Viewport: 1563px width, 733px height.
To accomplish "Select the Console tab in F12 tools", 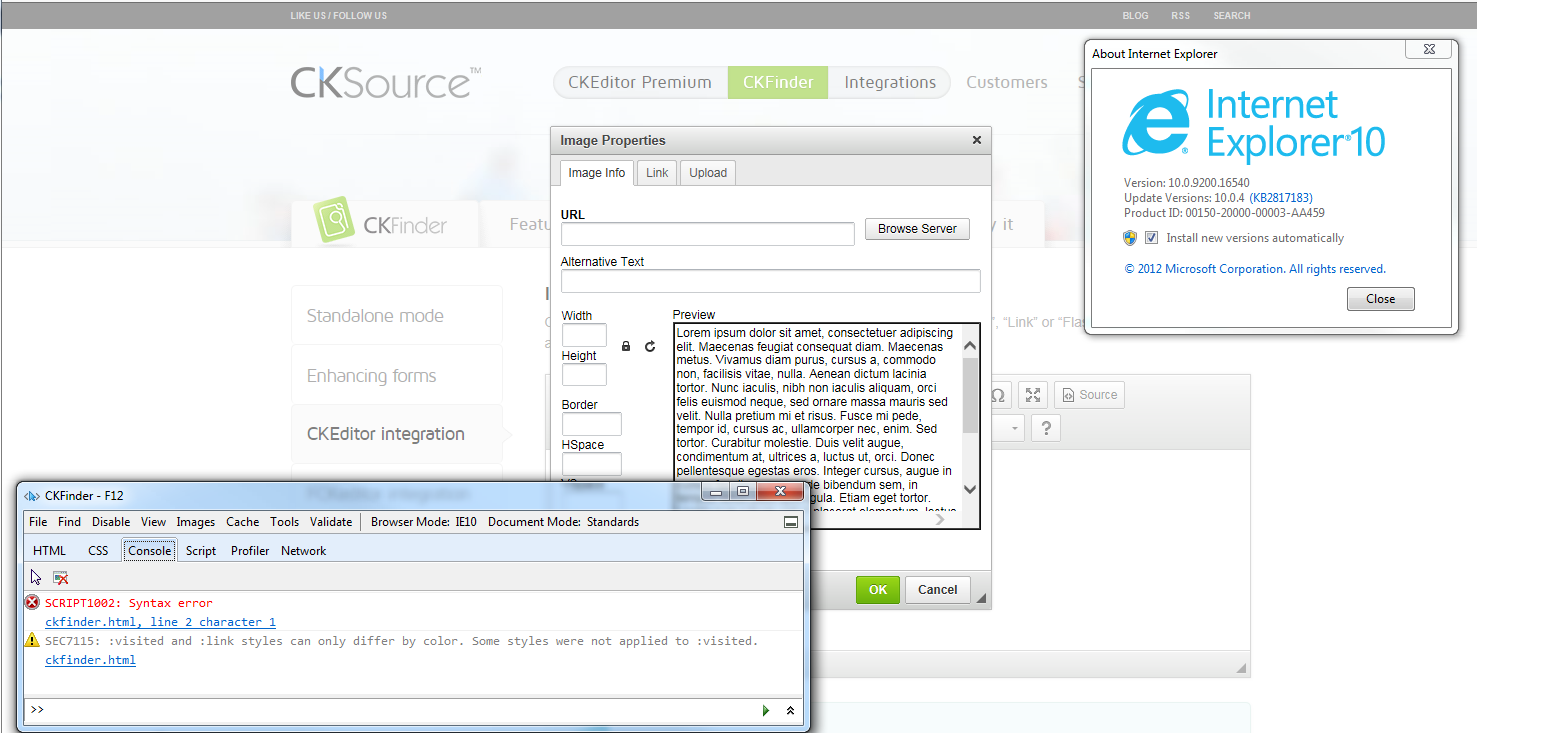I will click(x=149, y=551).
